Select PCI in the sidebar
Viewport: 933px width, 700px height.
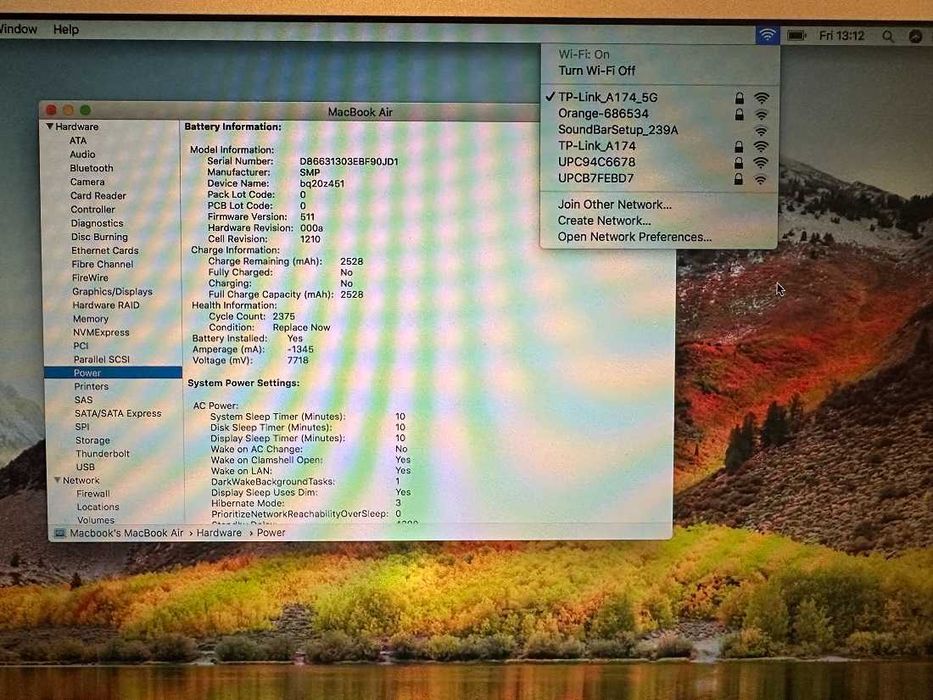[81, 345]
